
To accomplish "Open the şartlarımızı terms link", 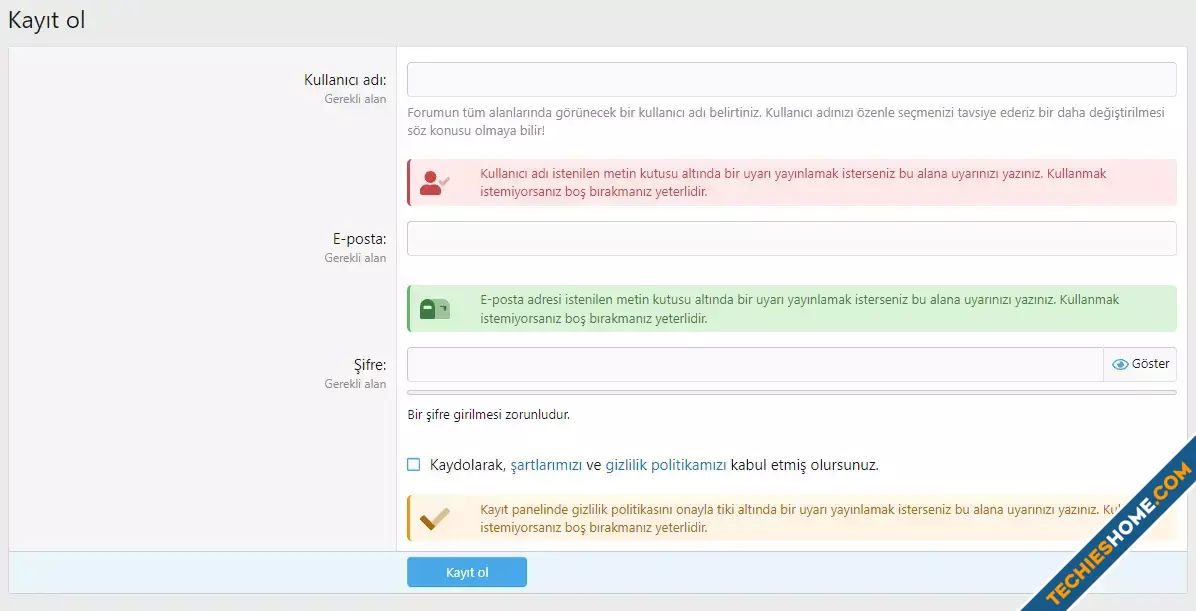I will (546, 465).
